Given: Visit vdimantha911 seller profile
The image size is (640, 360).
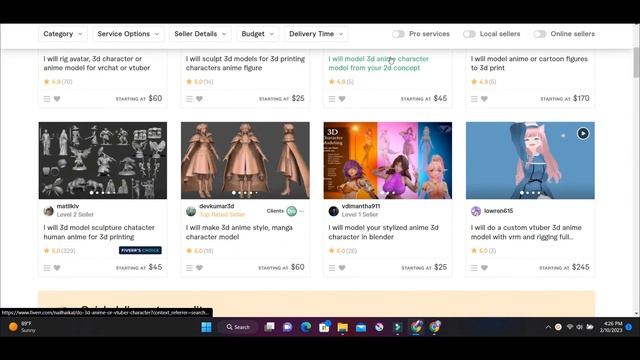Looking at the screenshot, I should (x=361, y=206).
